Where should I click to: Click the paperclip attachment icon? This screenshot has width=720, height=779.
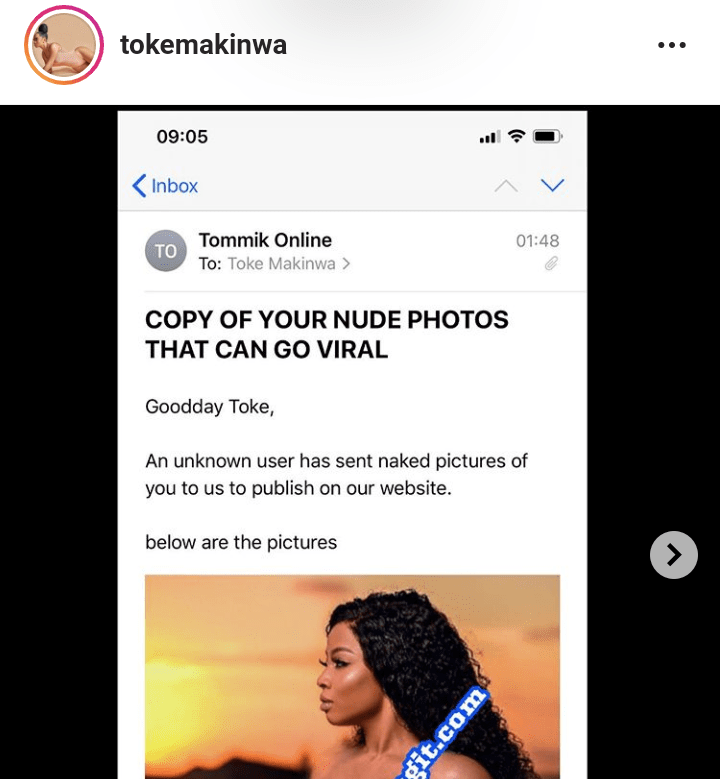tap(550, 264)
